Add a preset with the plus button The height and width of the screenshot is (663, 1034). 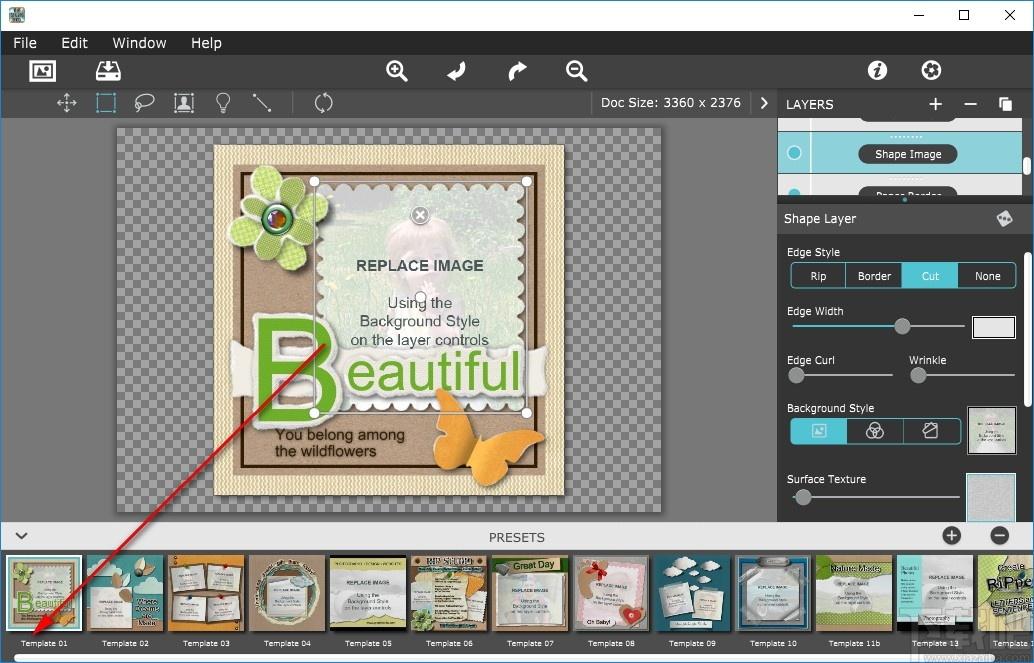pyautogui.click(x=951, y=536)
